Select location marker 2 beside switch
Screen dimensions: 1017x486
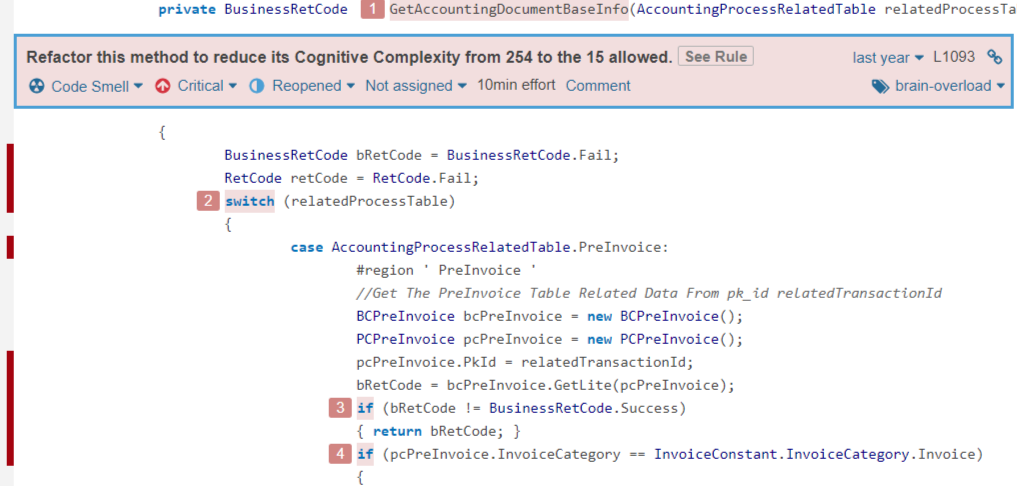208,201
